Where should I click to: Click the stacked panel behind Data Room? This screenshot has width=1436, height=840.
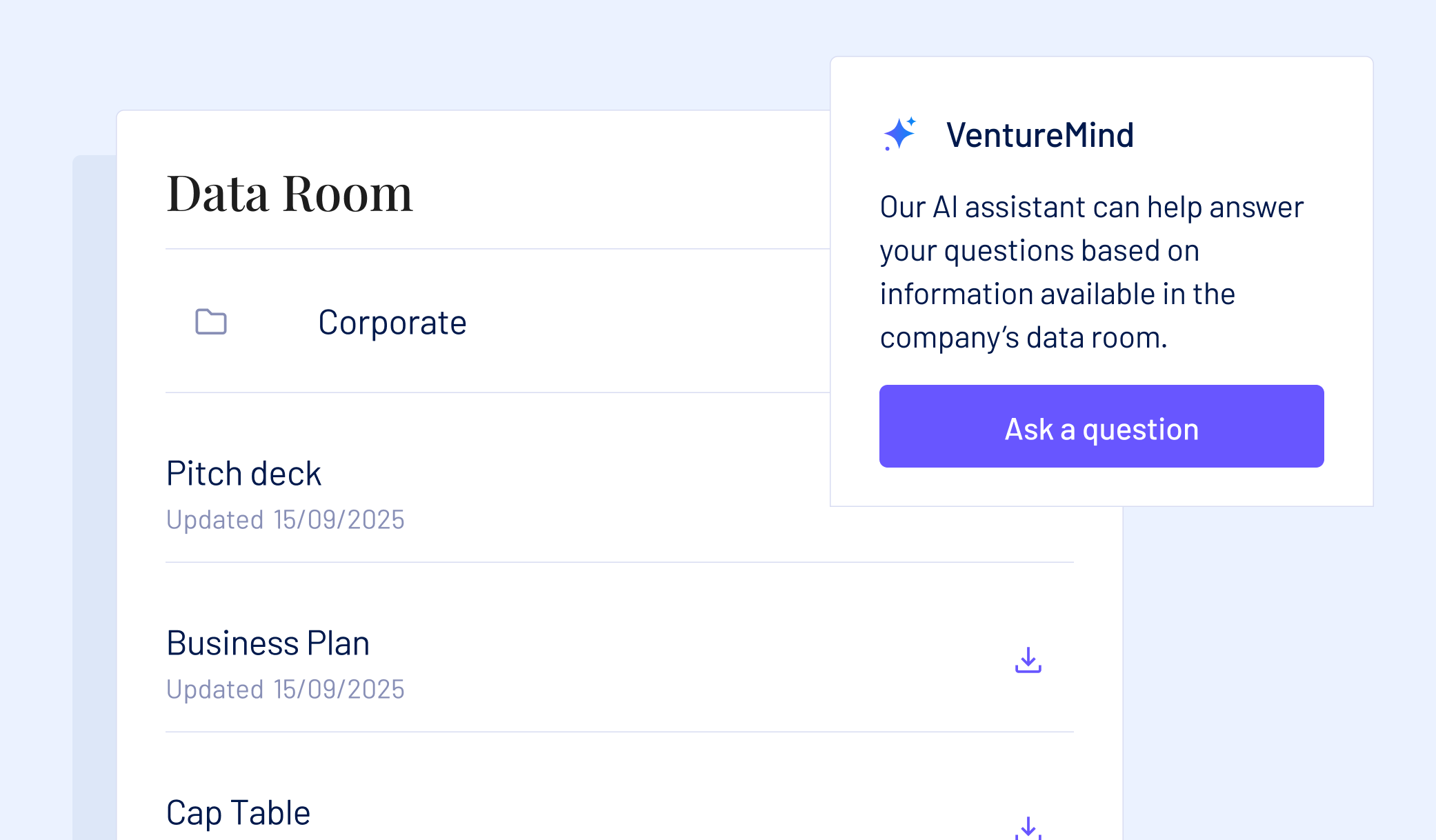point(94,497)
